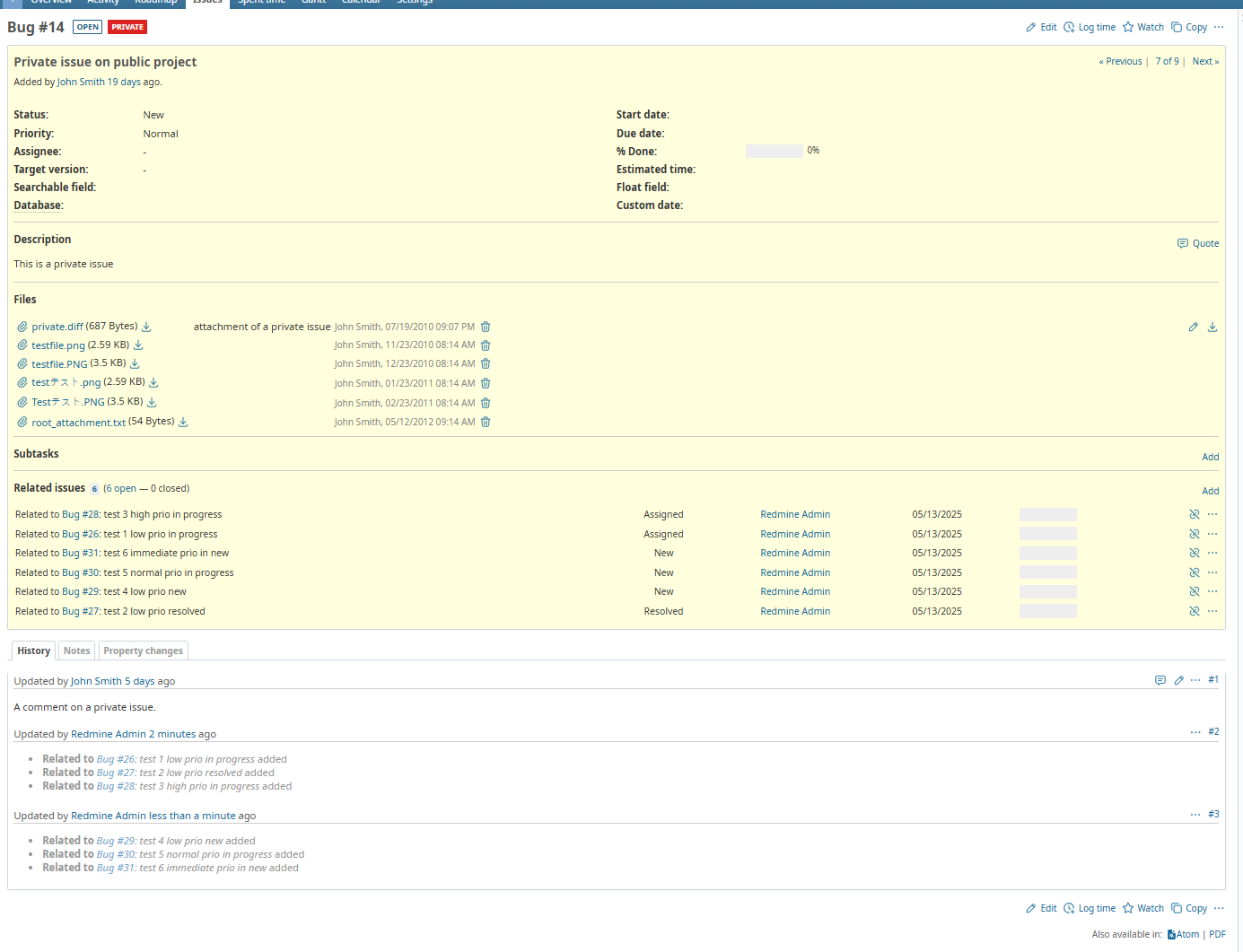
Task: Download testfile.PNG 3.5 KB file
Action: pyautogui.click(x=135, y=363)
